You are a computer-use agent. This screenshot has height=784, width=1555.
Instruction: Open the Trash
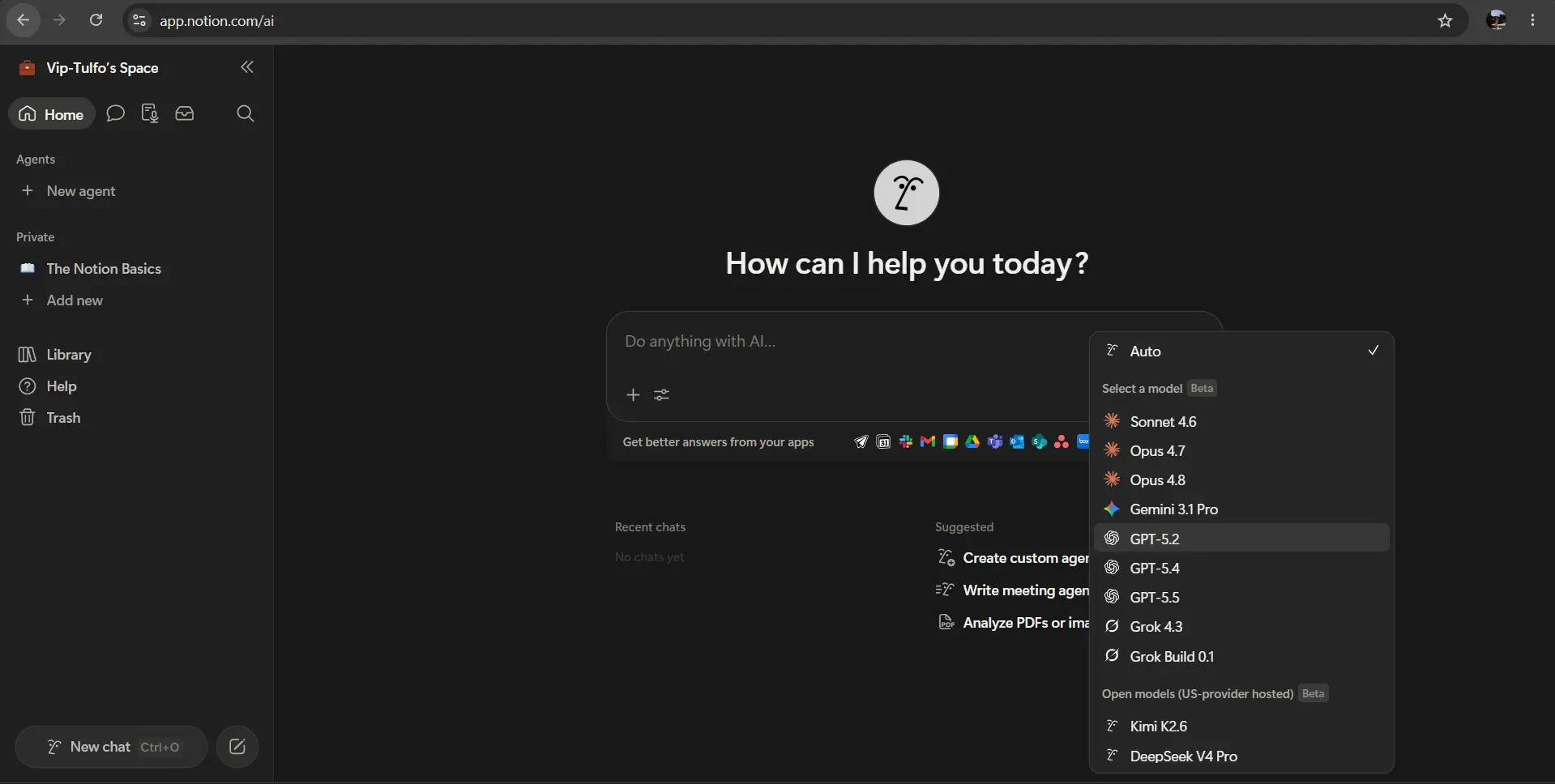tap(63, 418)
